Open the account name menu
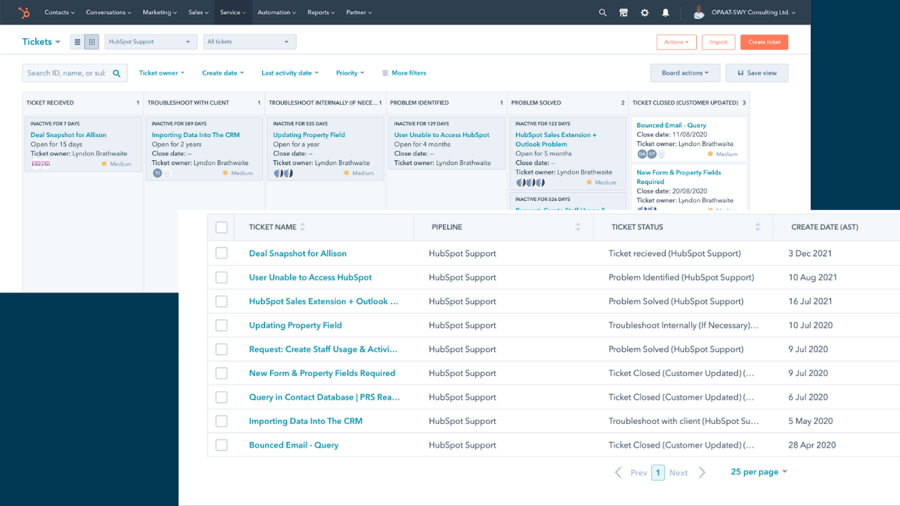900x506 pixels. point(753,12)
